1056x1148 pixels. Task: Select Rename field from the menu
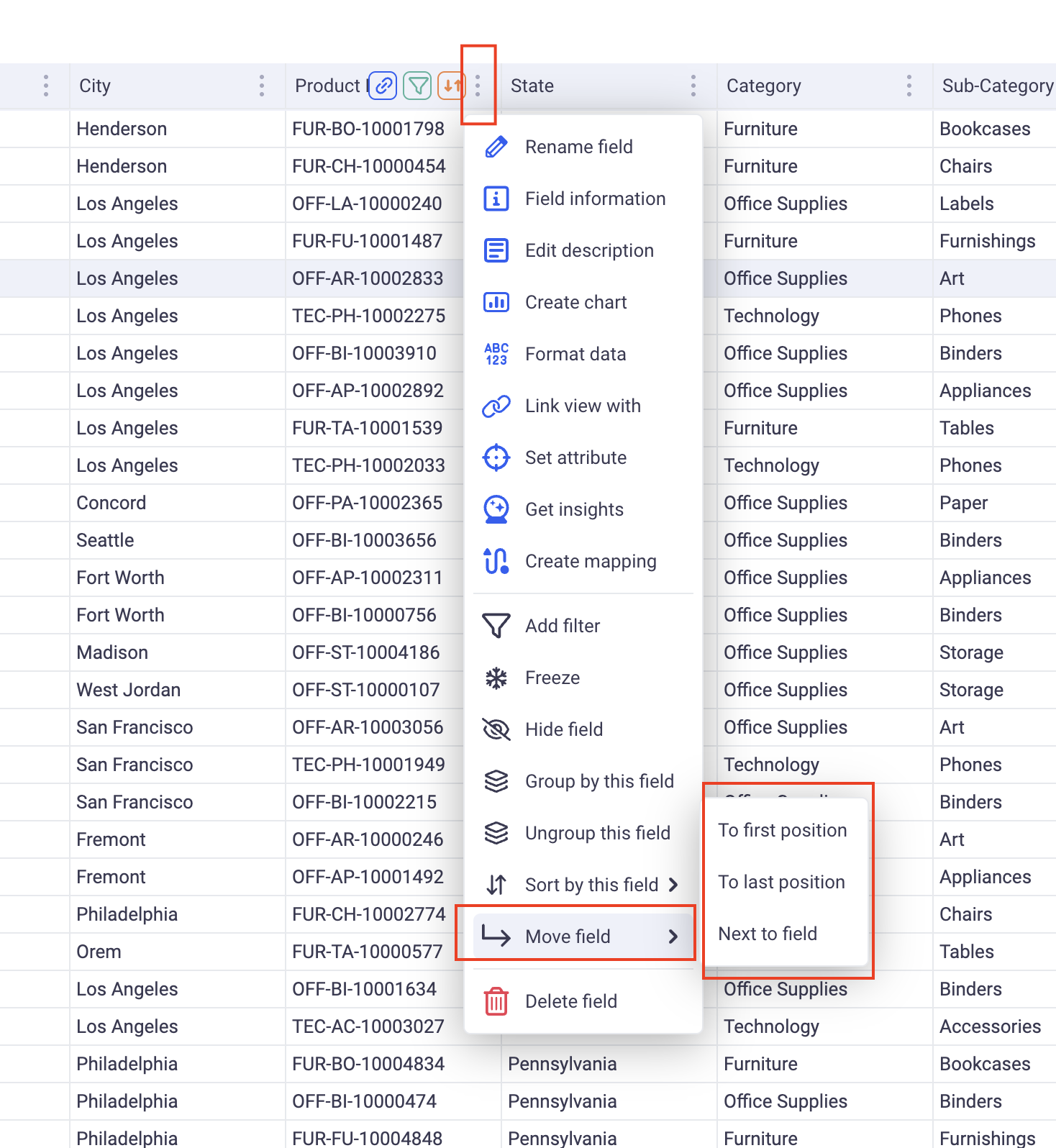point(578,147)
